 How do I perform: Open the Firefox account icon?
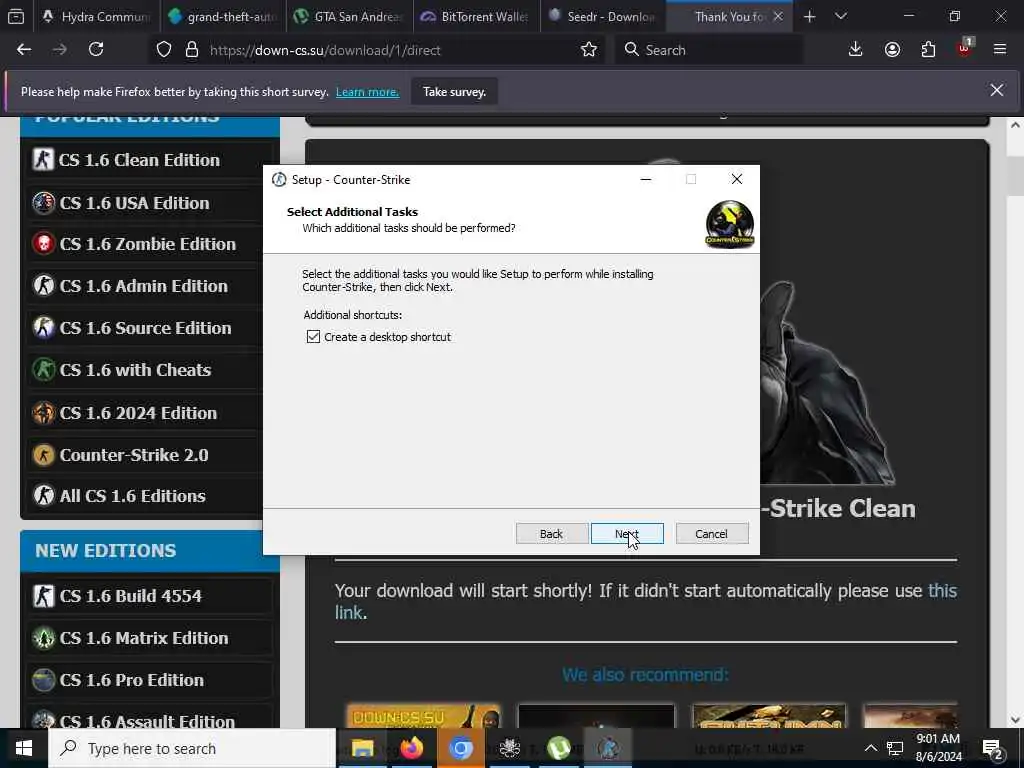click(x=892, y=50)
